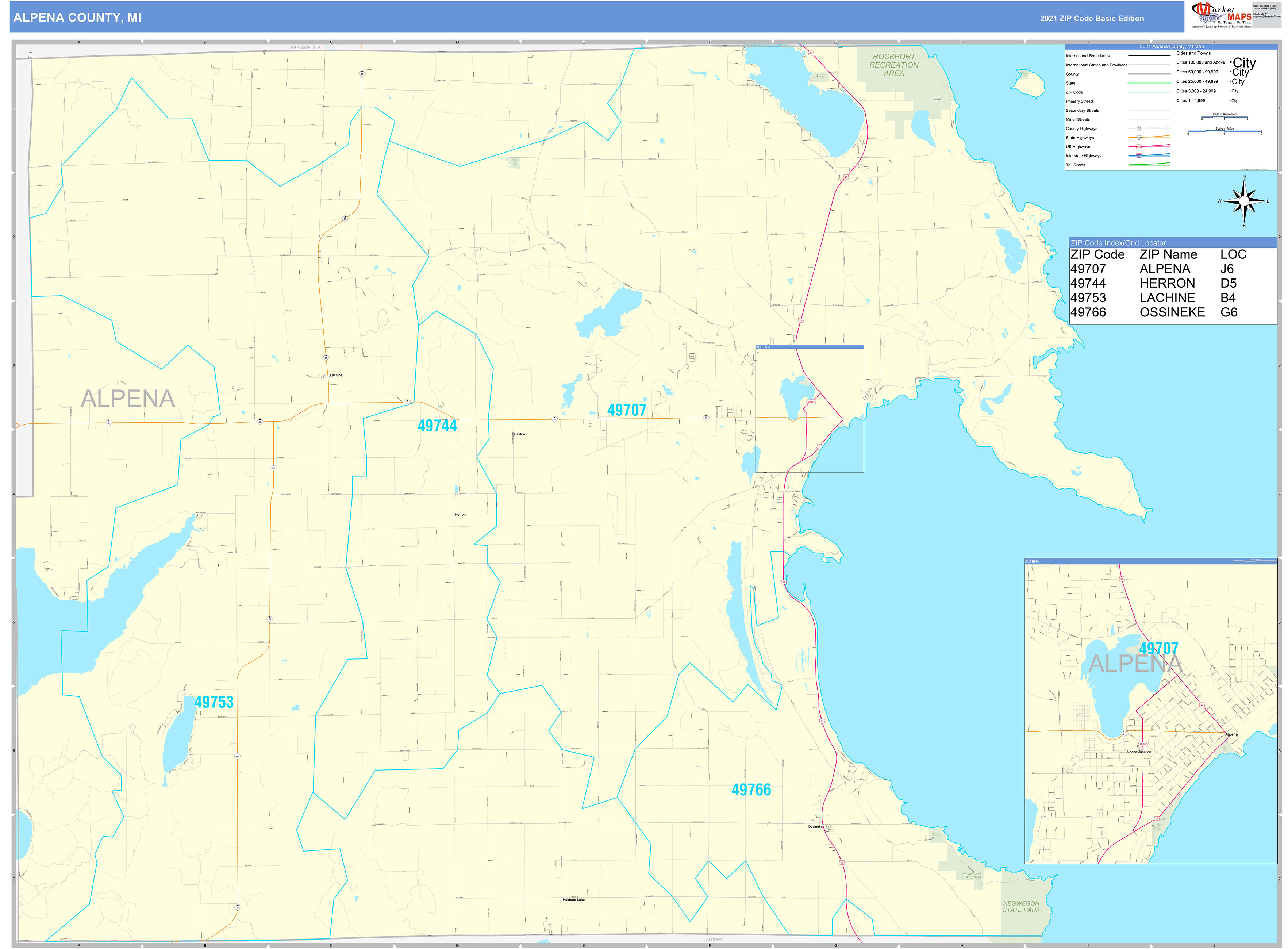Screen dimensions: 1288x949
Task: Click the mapsales@MarketMAPS.com email link
Action: (1268, 17)
